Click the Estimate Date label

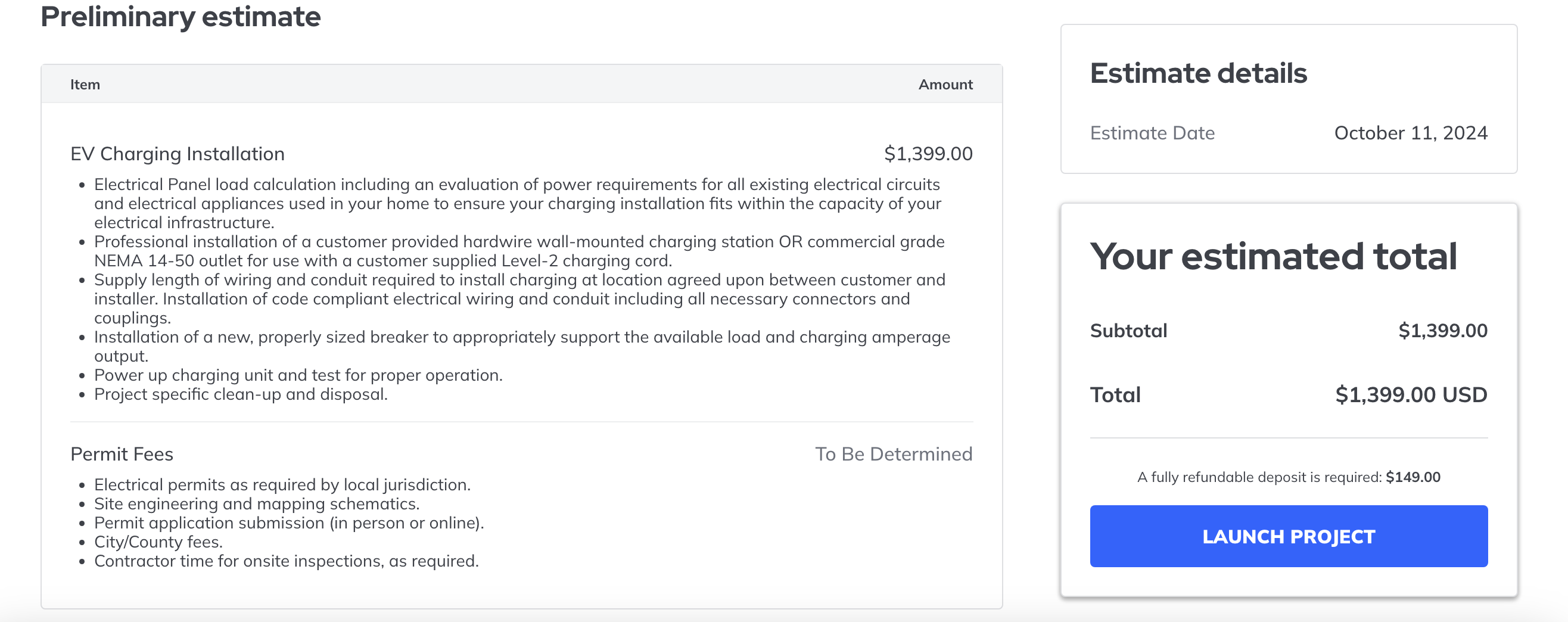[x=1152, y=133]
